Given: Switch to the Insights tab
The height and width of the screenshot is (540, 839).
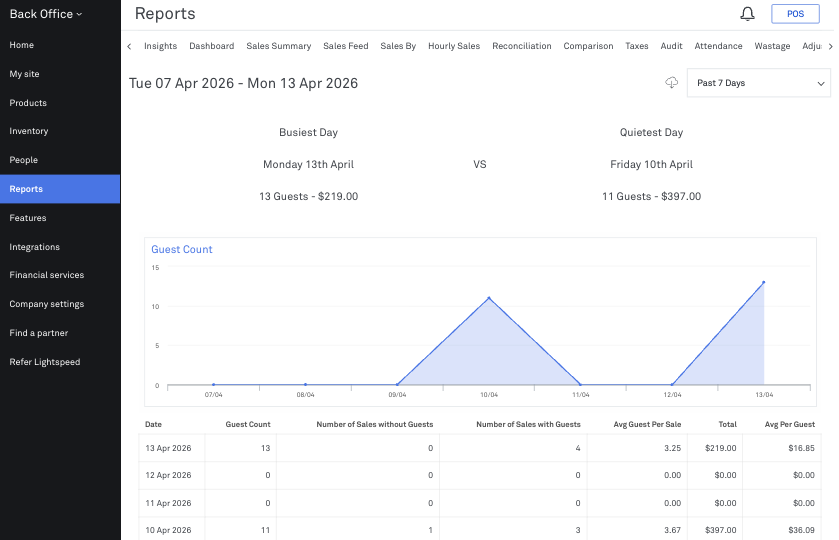Looking at the screenshot, I should coord(161,46).
